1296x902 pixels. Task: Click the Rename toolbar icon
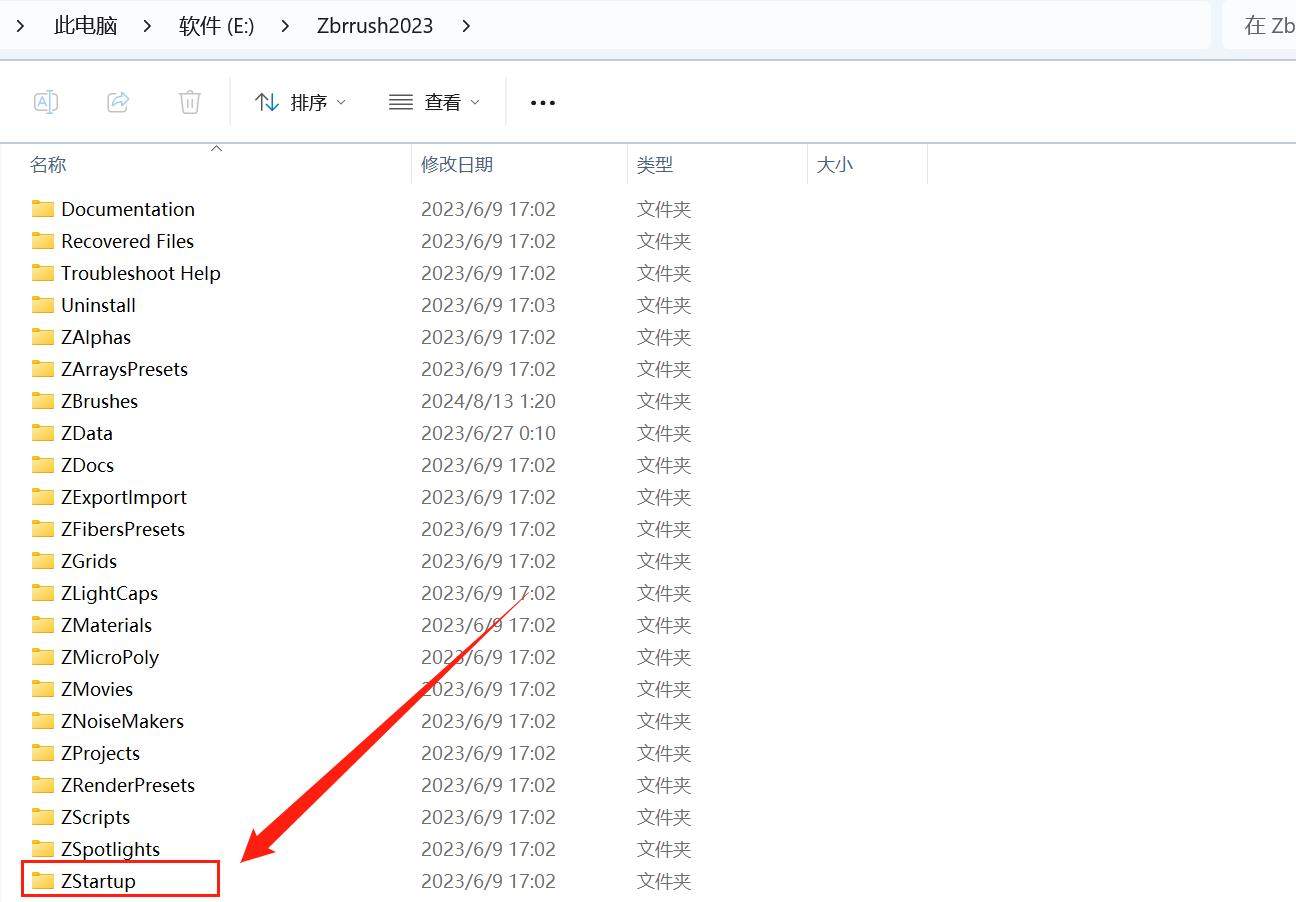point(46,102)
